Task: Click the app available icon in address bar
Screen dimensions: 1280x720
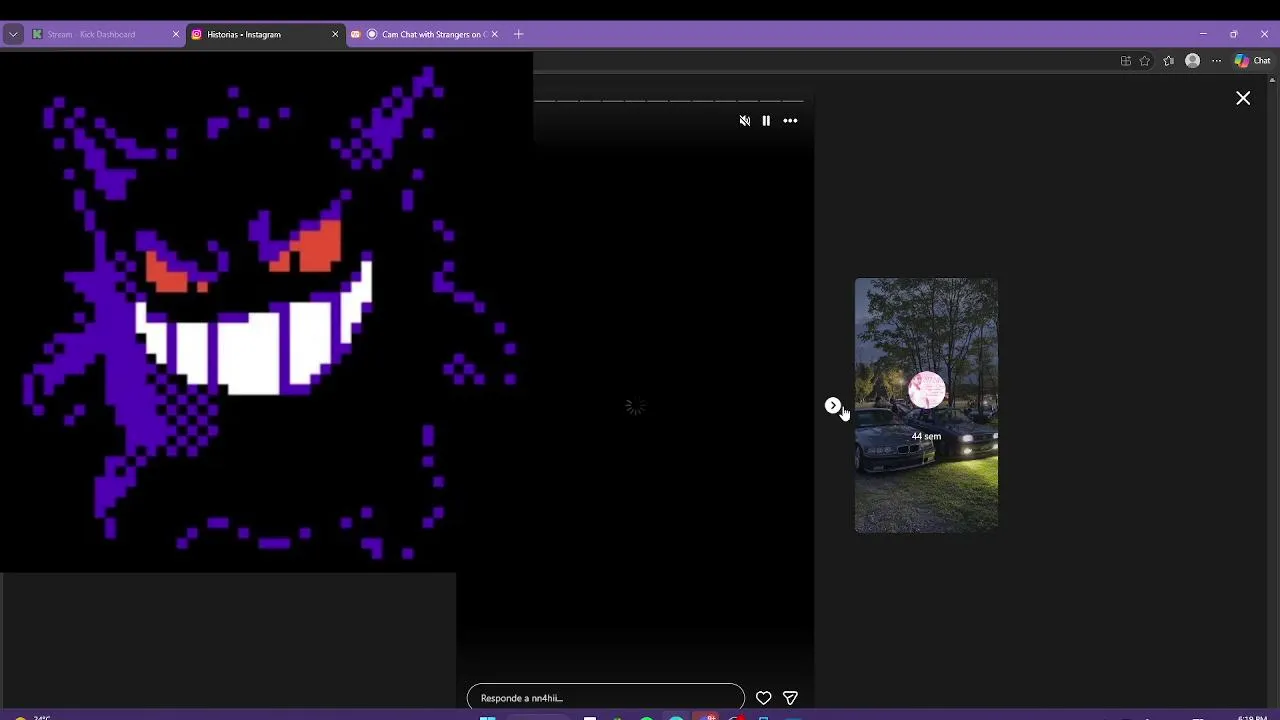Action: tap(1126, 61)
